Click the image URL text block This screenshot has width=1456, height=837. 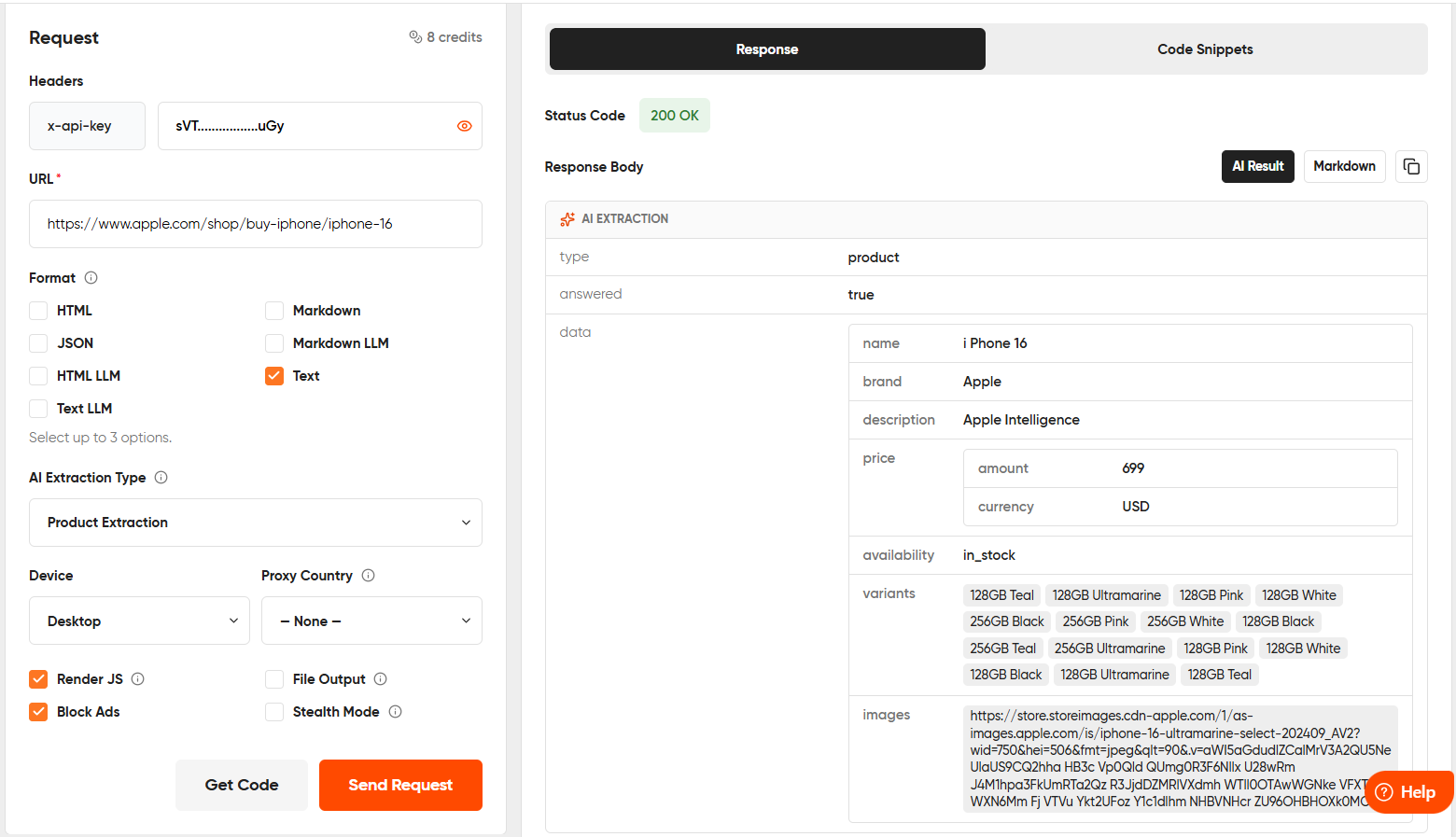(x=1181, y=759)
